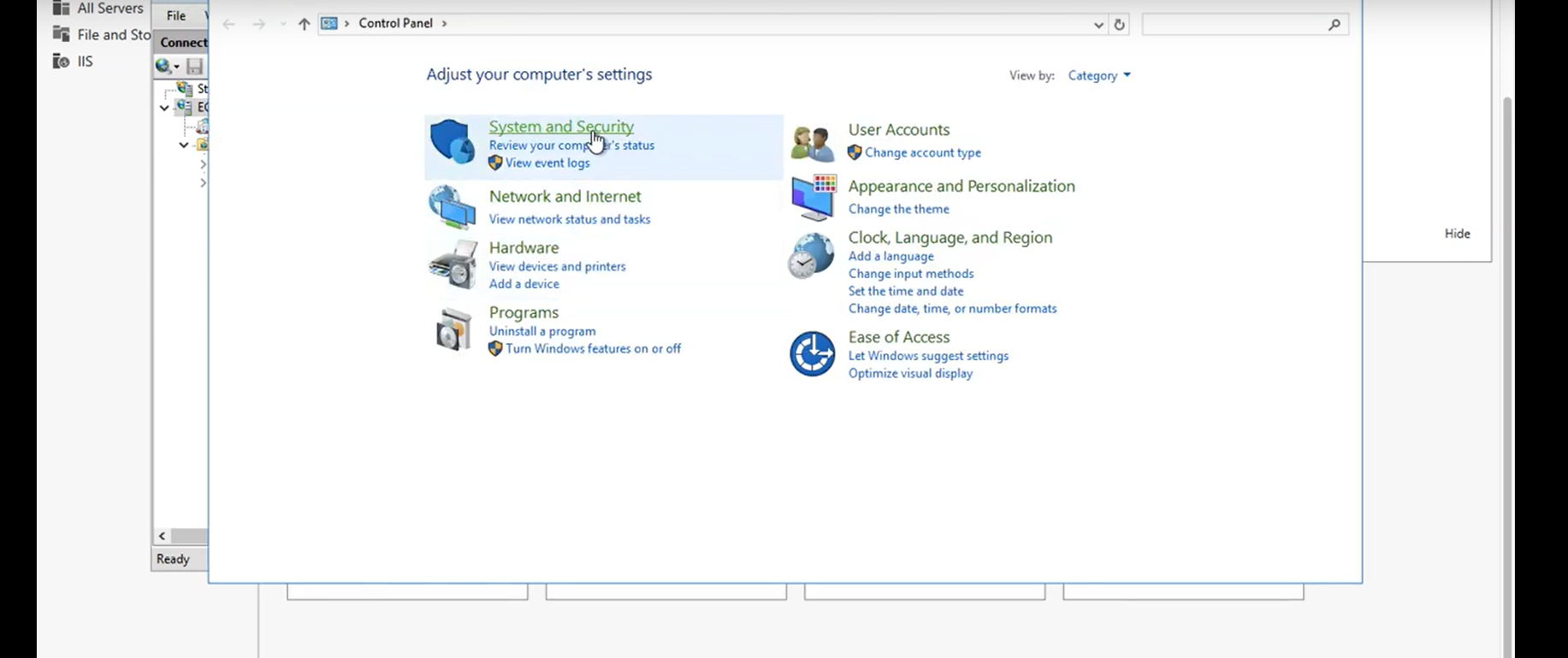Image resolution: width=1568 pixels, height=658 pixels.
Task: Click shield icon beside Change account type
Action: click(x=855, y=152)
